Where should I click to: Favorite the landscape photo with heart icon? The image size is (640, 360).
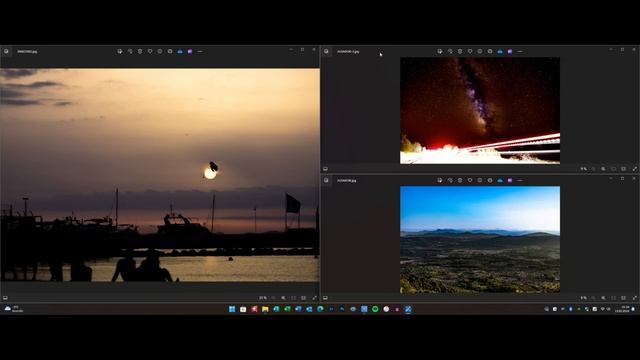(470, 180)
